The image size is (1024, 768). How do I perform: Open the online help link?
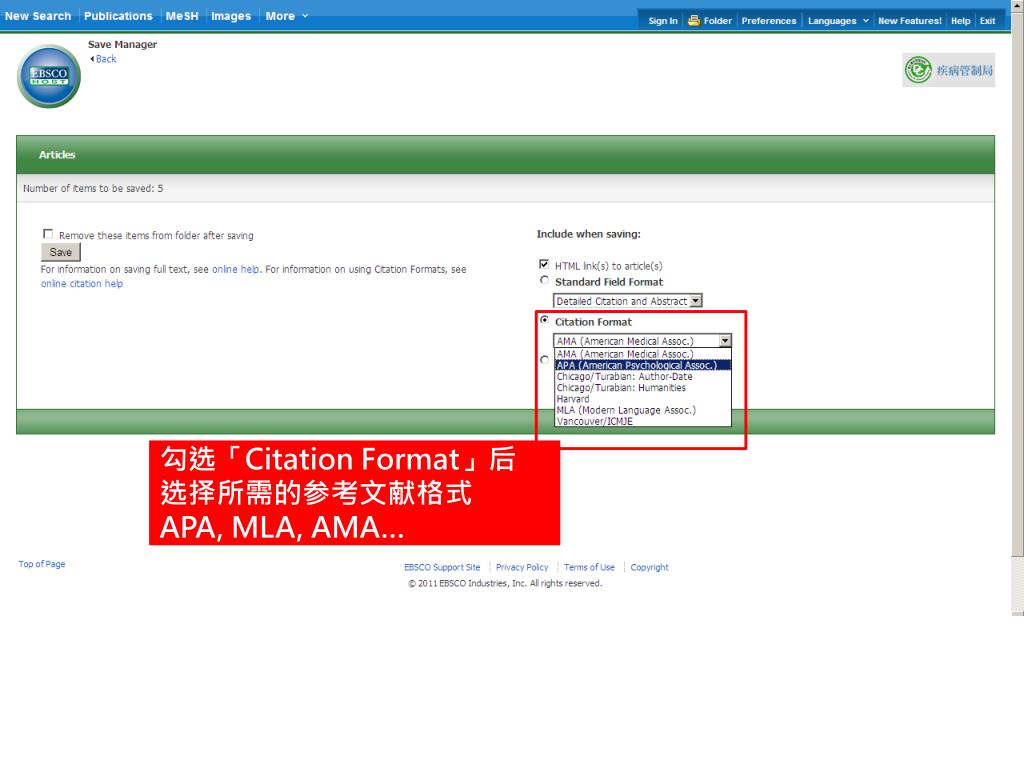click(x=236, y=269)
